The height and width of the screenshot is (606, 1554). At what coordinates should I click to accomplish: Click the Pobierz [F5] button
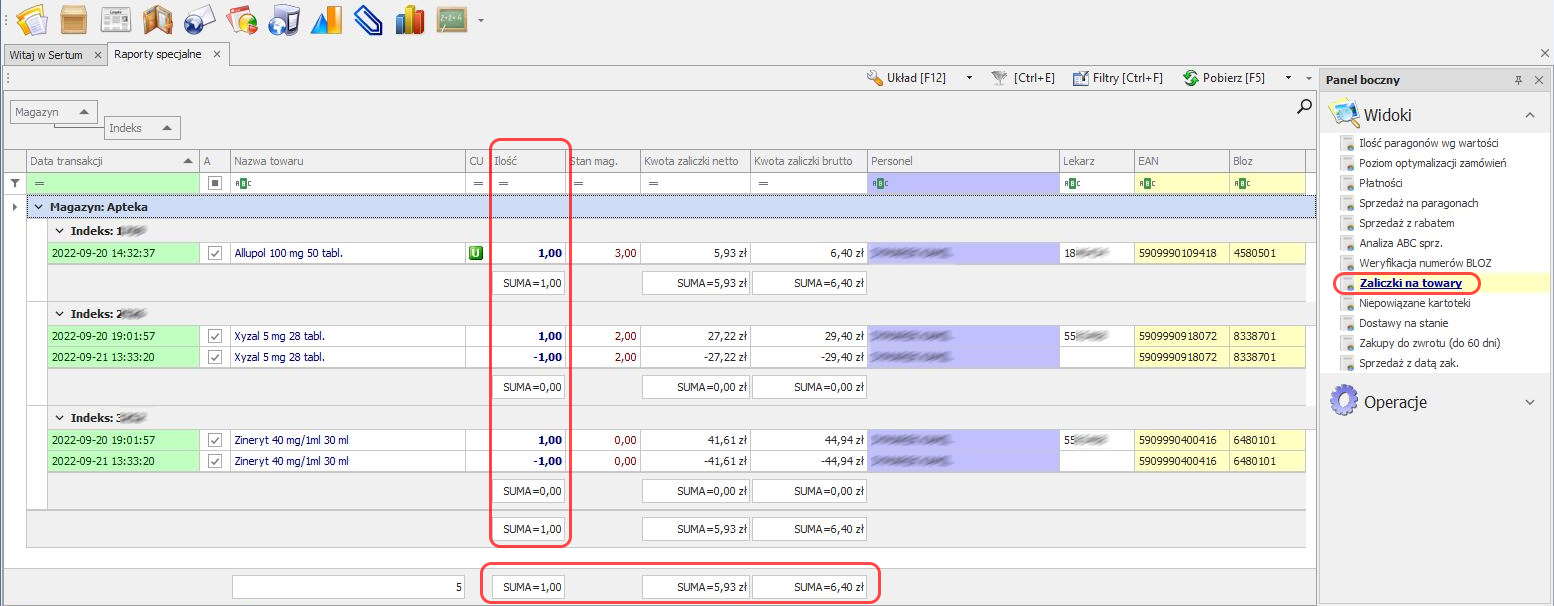pos(1224,78)
